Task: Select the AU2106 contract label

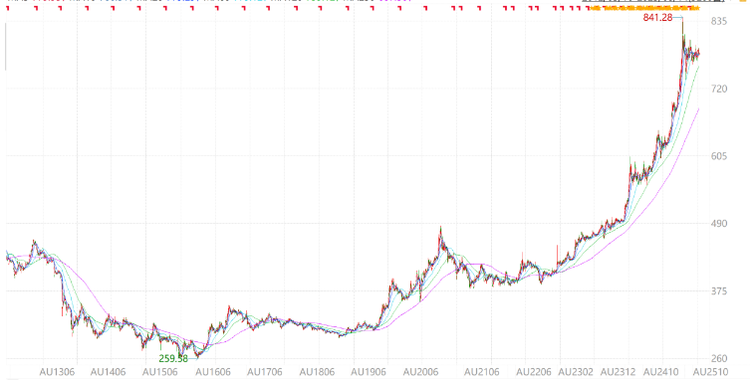Action: pyautogui.click(x=482, y=372)
